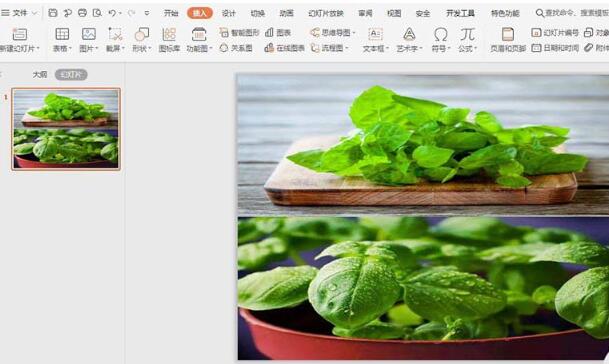Click the 截屏 screenshot icon
This screenshot has height=364, width=609.
point(115,34)
